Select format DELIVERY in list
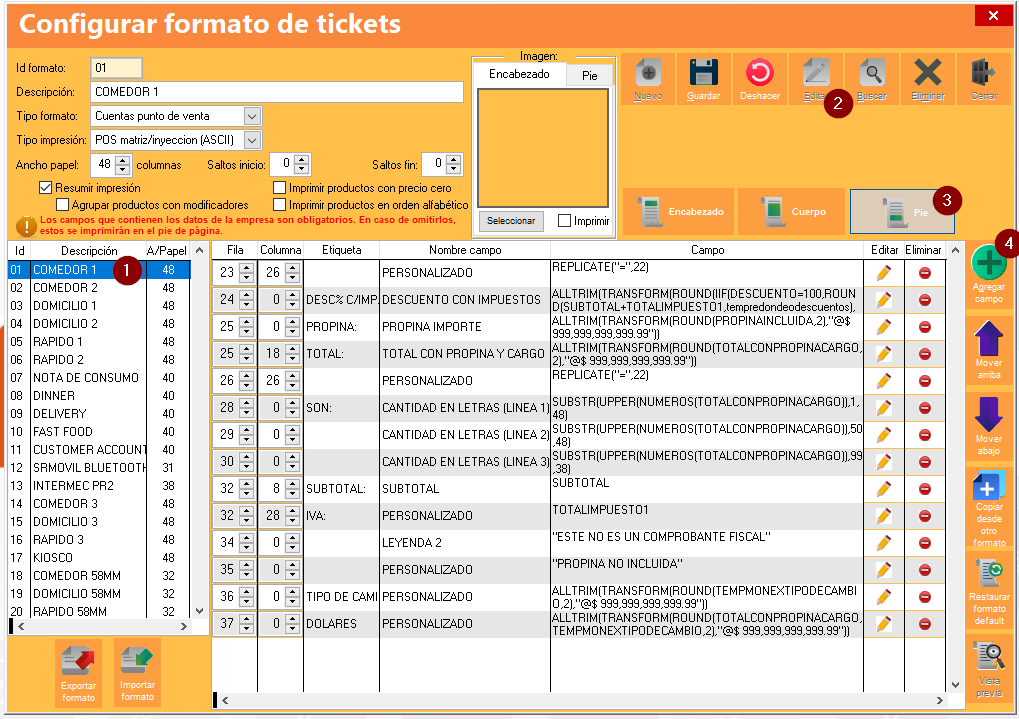This screenshot has width=1019, height=719. (99, 413)
